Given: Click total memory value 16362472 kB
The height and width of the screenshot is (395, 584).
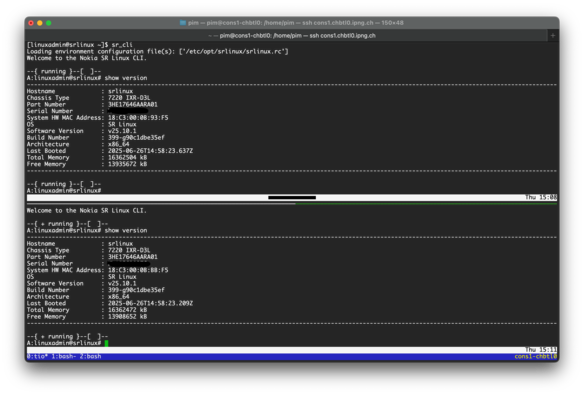Looking at the screenshot, I should tap(127, 310).
